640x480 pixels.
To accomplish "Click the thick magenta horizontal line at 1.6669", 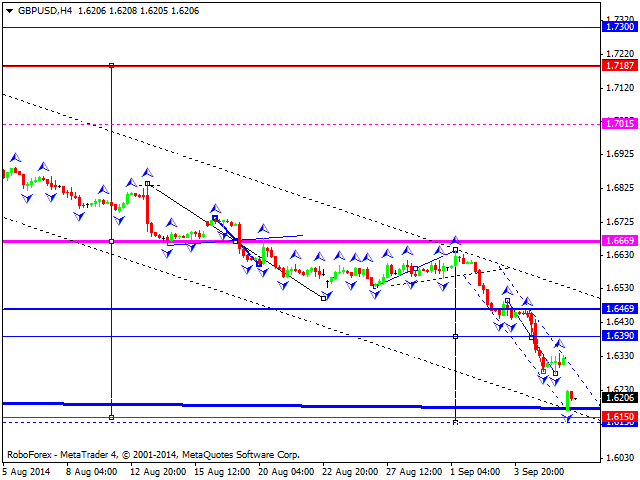I will pos(300,241).
